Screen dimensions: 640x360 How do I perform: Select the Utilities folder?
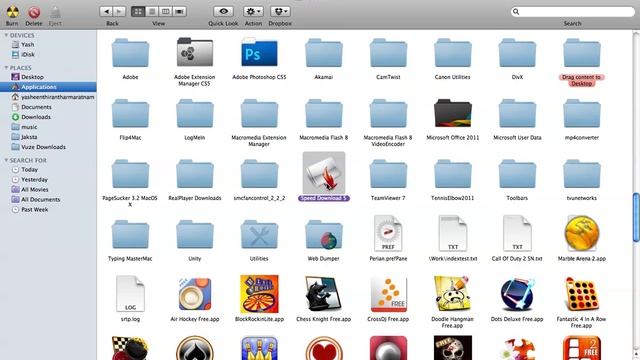point(259,235)
